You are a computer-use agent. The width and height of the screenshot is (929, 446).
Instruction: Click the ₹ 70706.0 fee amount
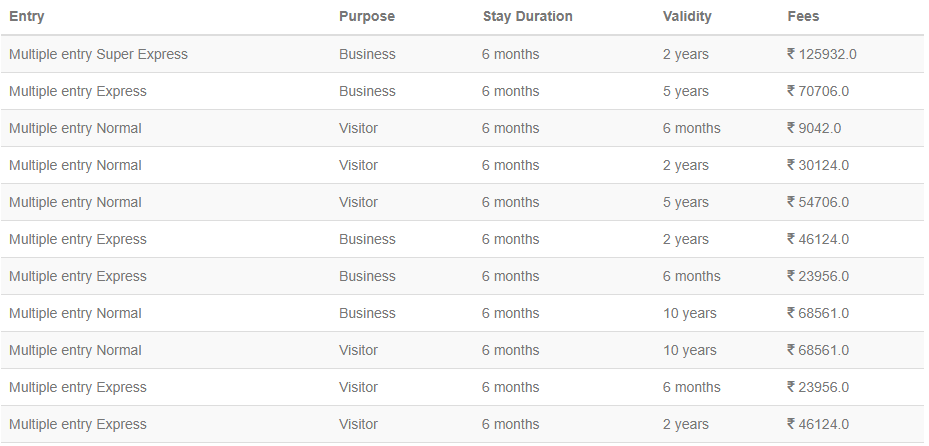coord(818,91)
